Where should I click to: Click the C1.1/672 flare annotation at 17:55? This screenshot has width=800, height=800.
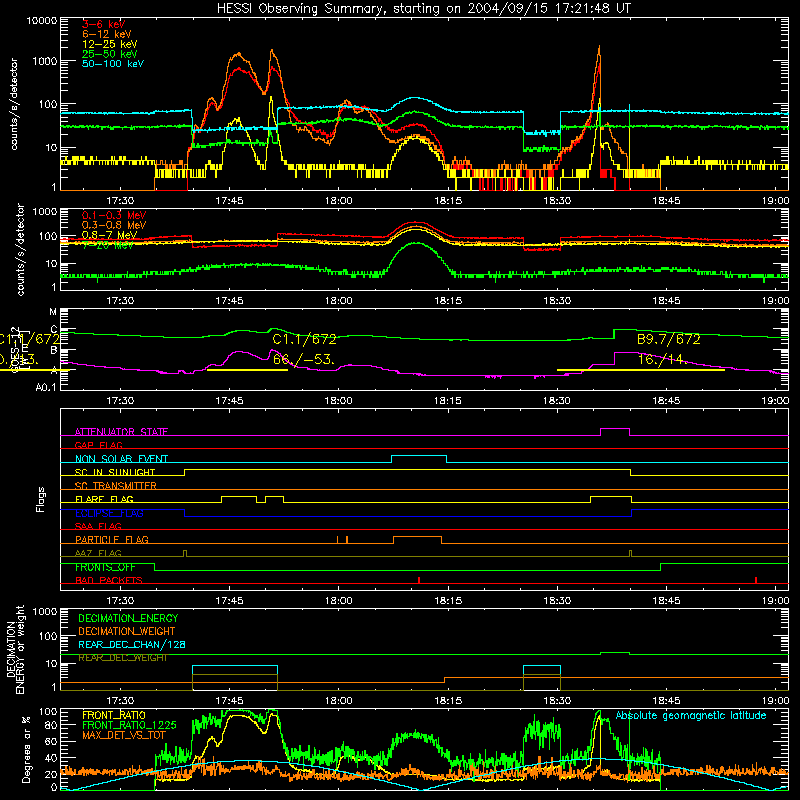305,339
